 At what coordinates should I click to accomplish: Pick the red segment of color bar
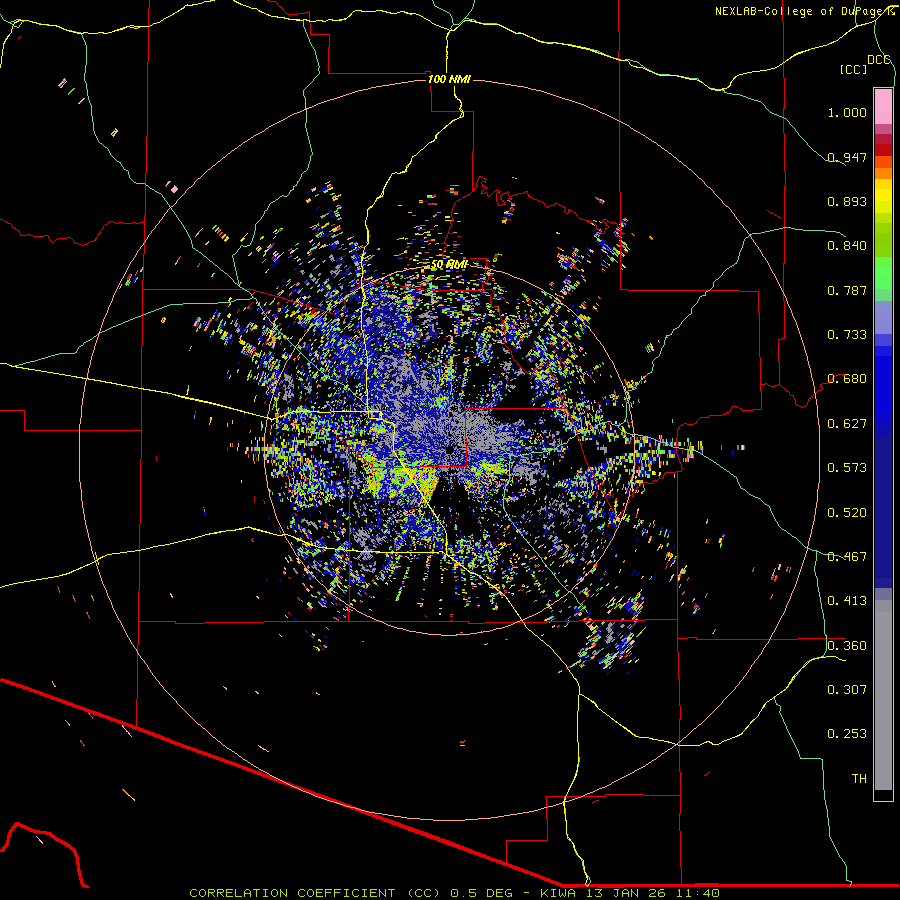[x=883, y=150]
